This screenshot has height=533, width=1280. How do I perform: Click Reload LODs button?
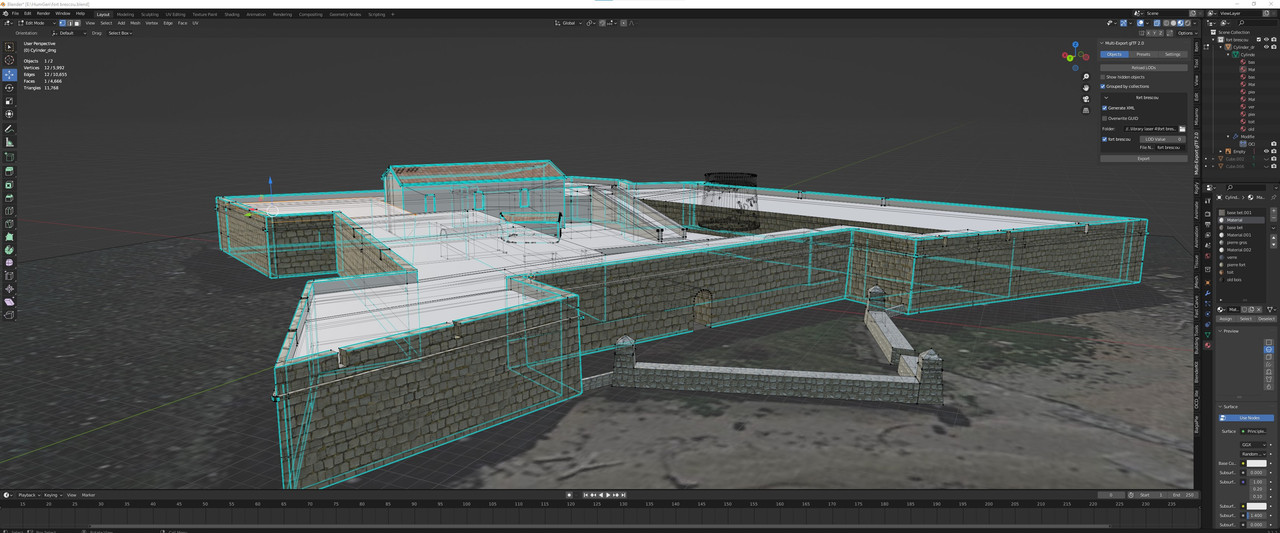[x=1144, y=67]
